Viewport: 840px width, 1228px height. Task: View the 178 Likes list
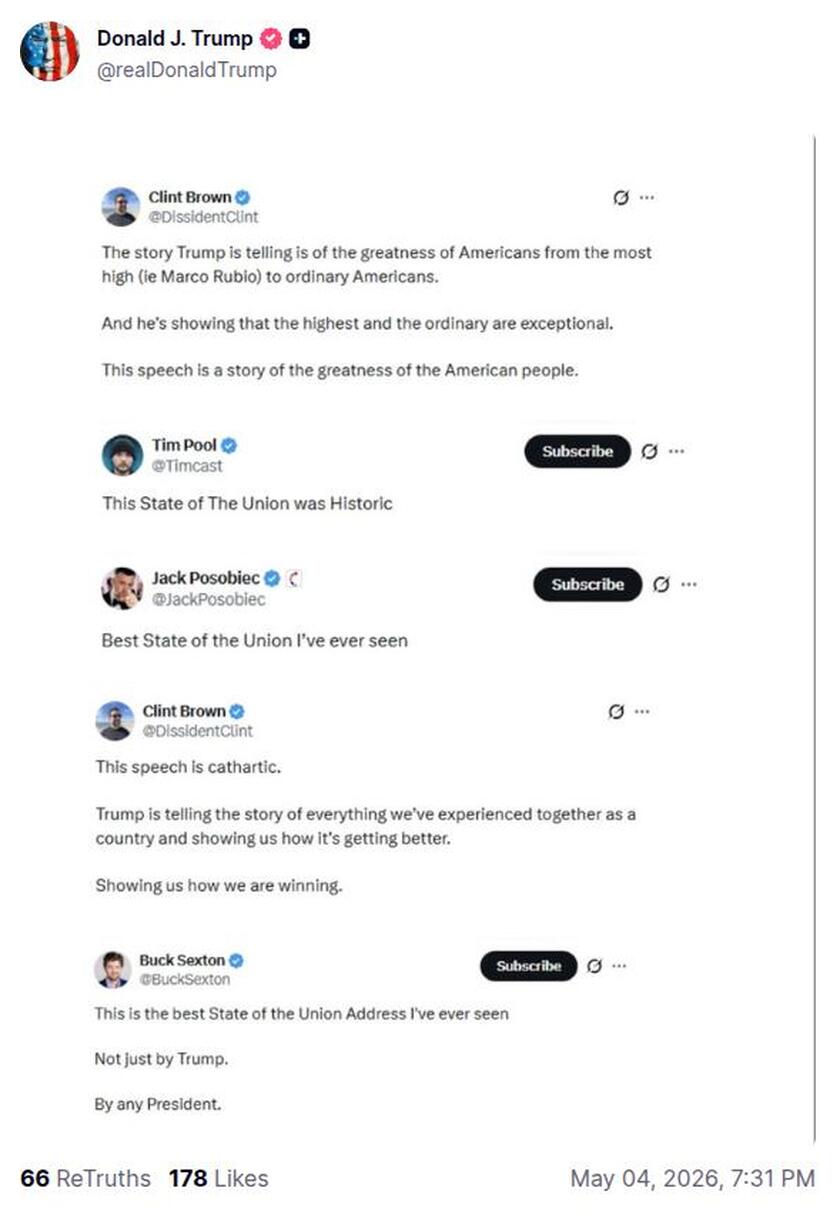pos(218,1179)
